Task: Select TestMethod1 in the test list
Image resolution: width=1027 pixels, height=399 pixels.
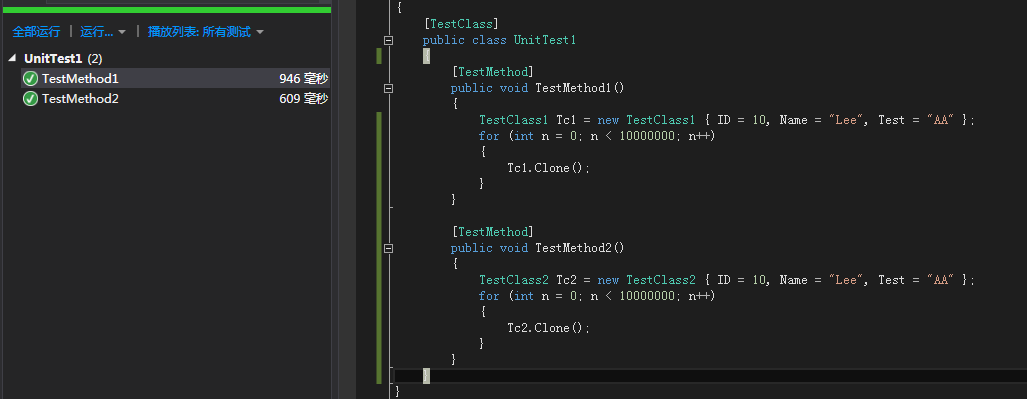Action: point(175,79)
